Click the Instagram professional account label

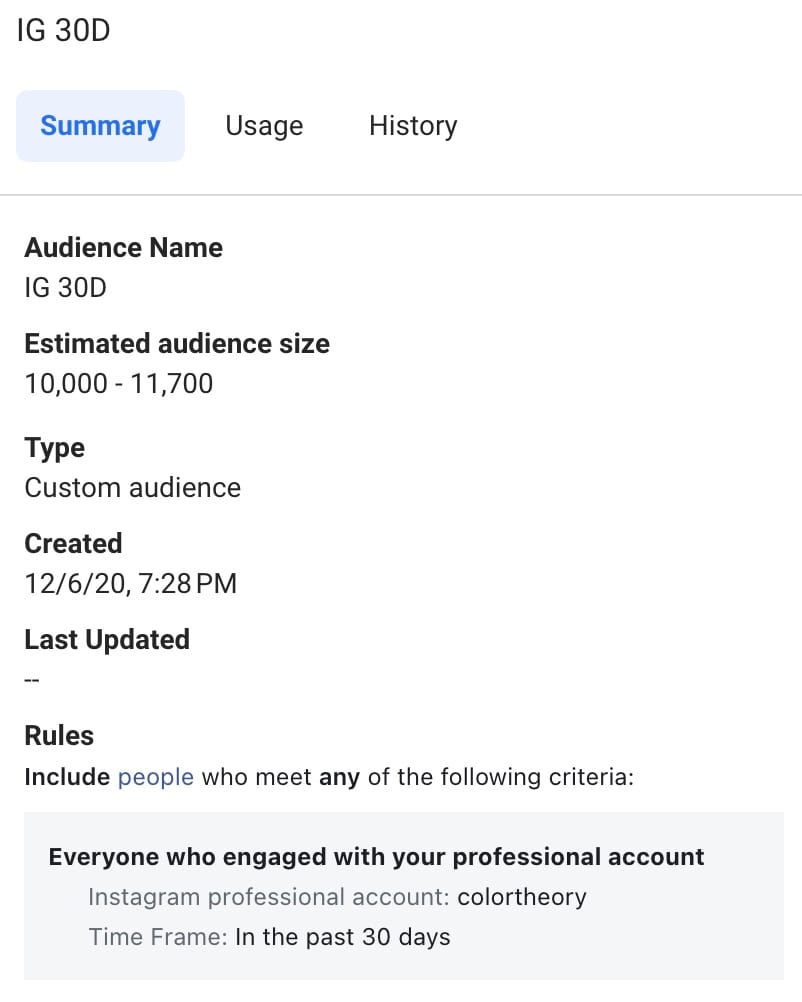269,897
